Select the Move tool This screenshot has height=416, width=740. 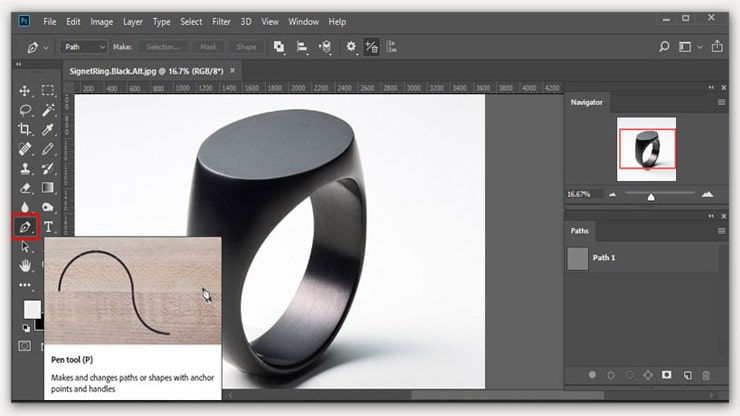[x=25, y=90]
